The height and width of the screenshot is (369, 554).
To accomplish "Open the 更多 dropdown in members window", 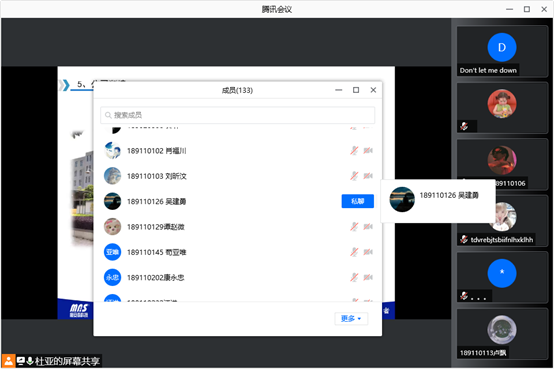I will click(x=351, y=318).
